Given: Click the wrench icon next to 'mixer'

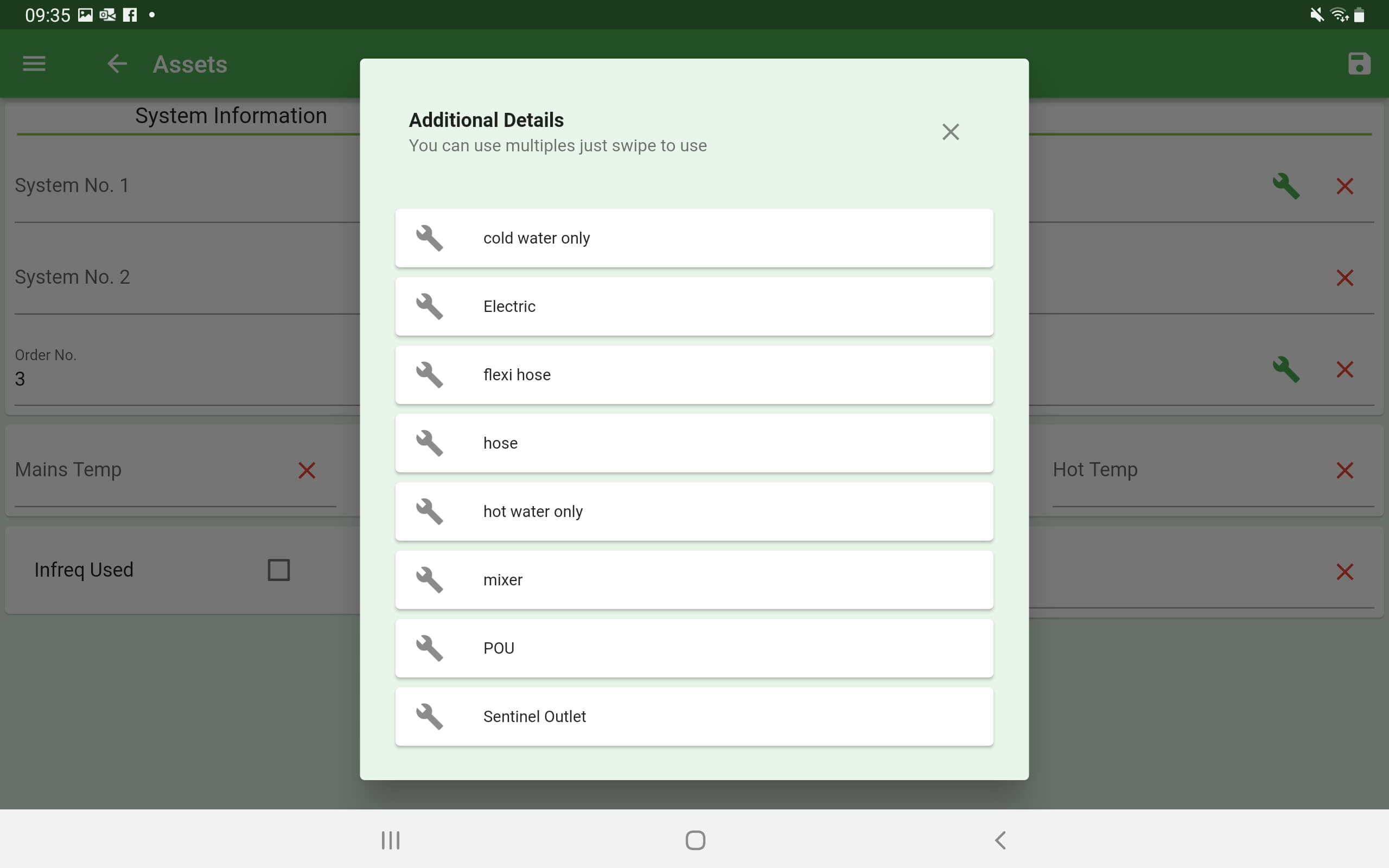Looking at the screenshot, I should pyautogui.click(x=428, y=579).
